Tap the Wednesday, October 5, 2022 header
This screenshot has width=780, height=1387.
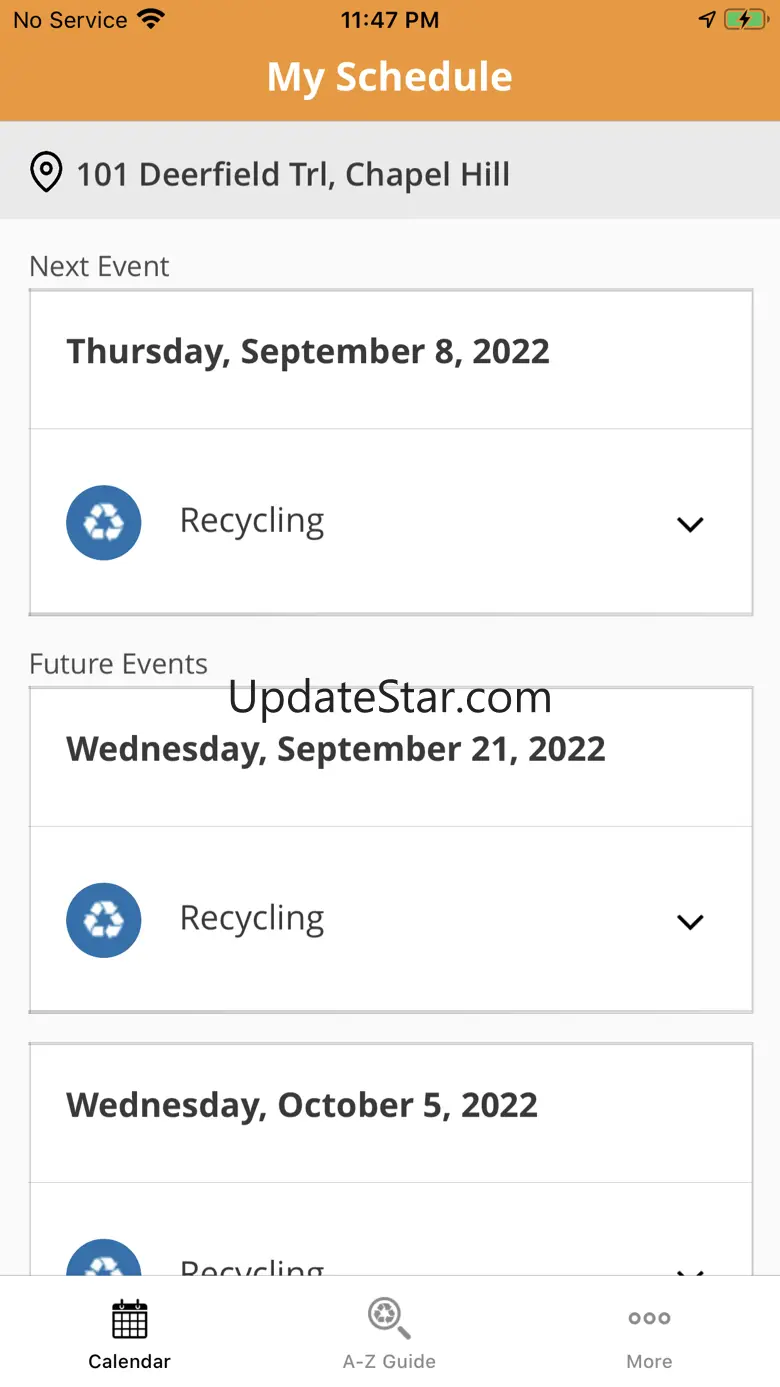click(x=302, y=1106)
